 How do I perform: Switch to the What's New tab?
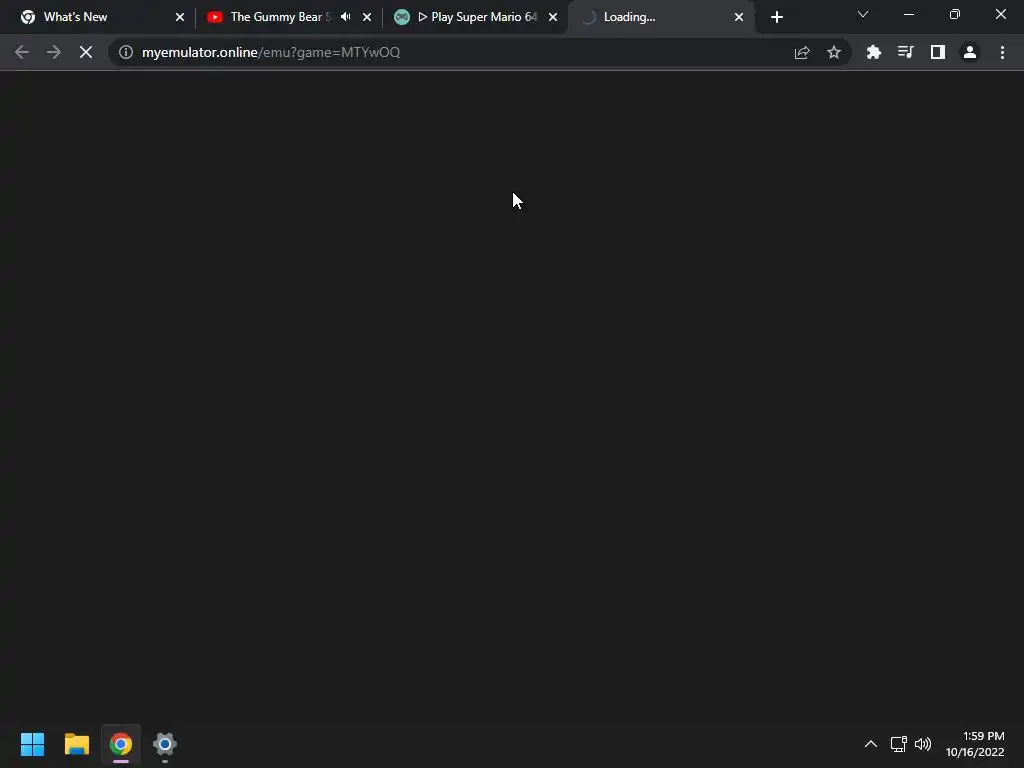point(98,17)
